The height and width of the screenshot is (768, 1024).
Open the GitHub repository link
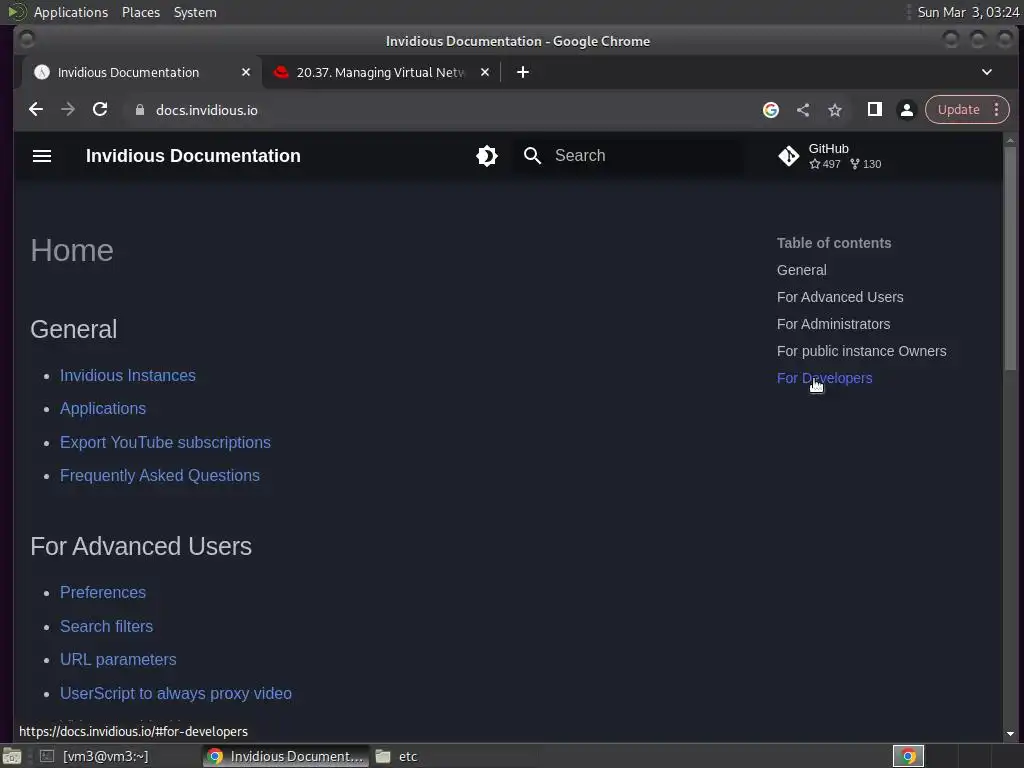pos(830,155)
